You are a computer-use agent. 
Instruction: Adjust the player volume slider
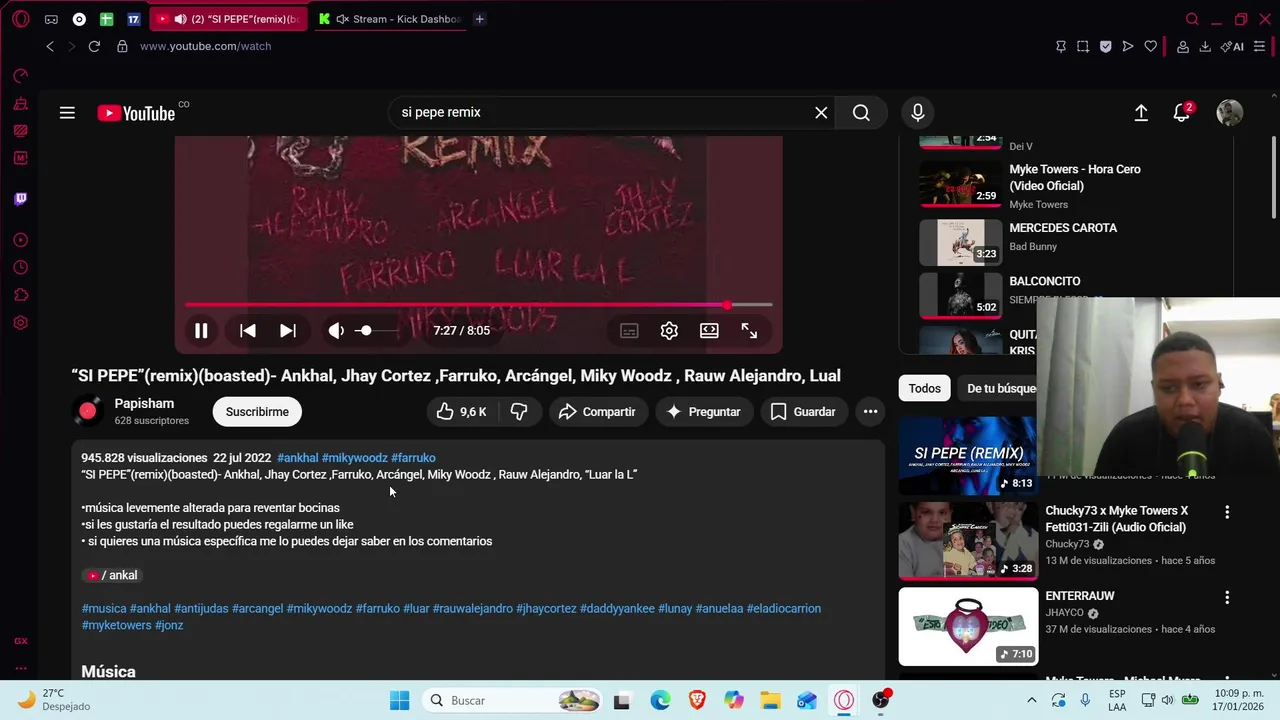tap(378, 331)
